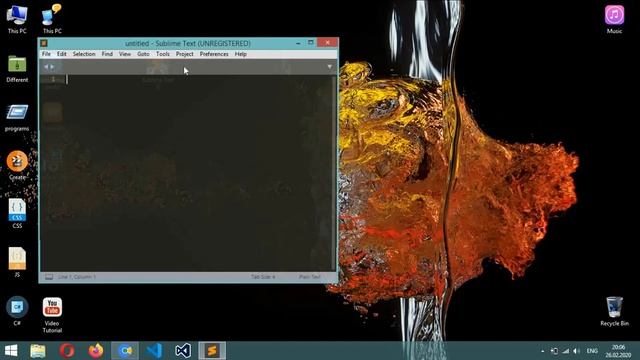Click the previous tab arrow in Sublime

pos(46,67)
